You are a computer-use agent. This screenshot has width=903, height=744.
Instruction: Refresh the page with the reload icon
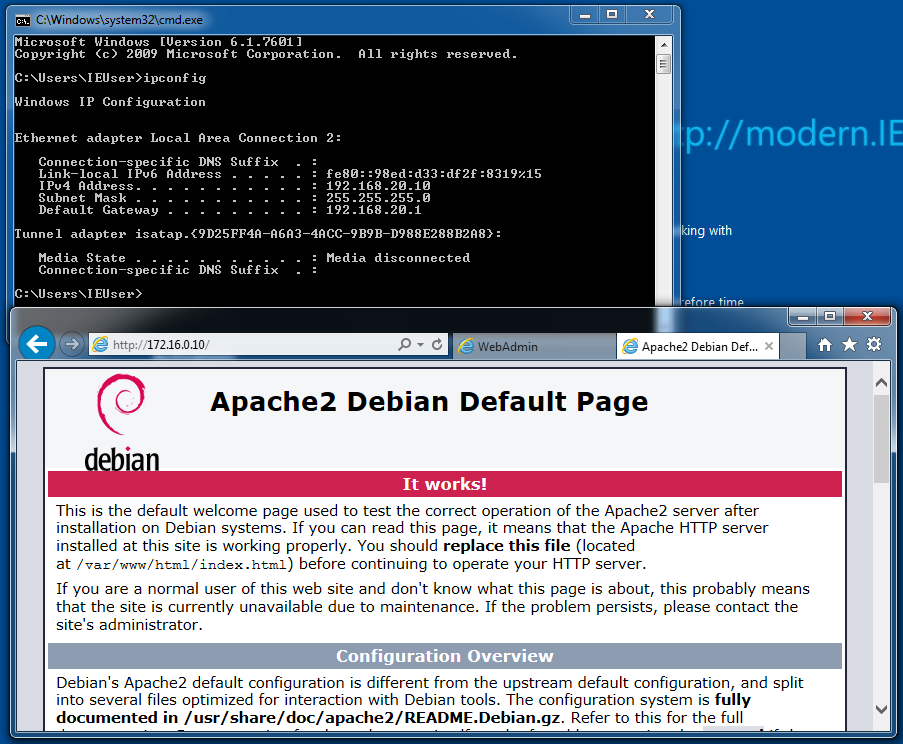[x=437, y=345]
